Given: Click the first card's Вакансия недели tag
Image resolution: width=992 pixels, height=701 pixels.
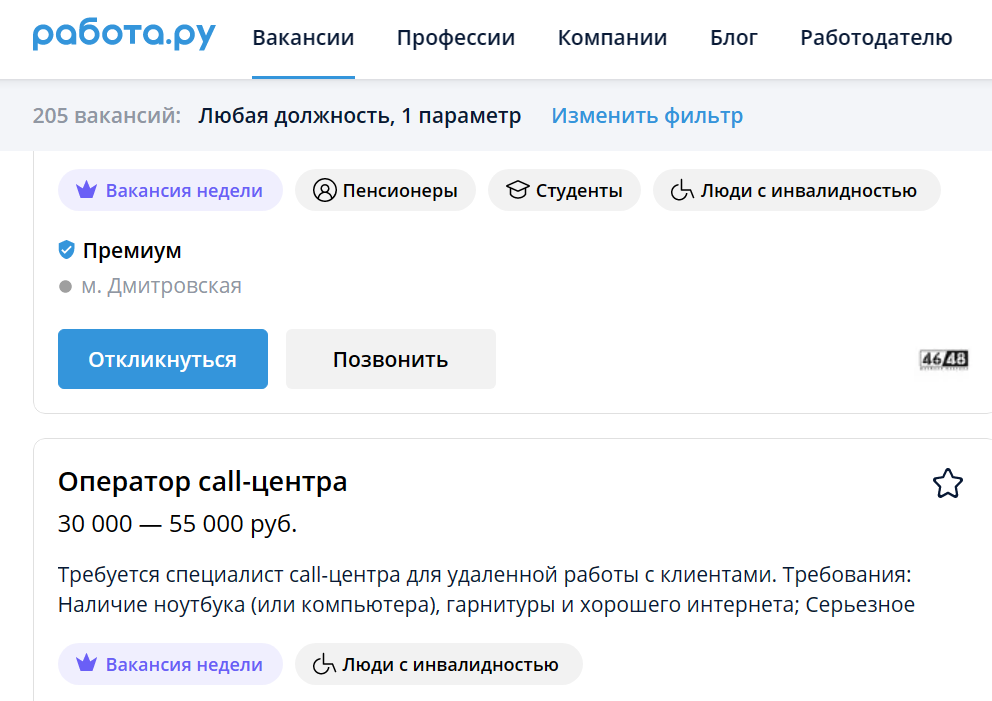Looking at the screenshot, I should pyautogui.click(x=170, y=190).
